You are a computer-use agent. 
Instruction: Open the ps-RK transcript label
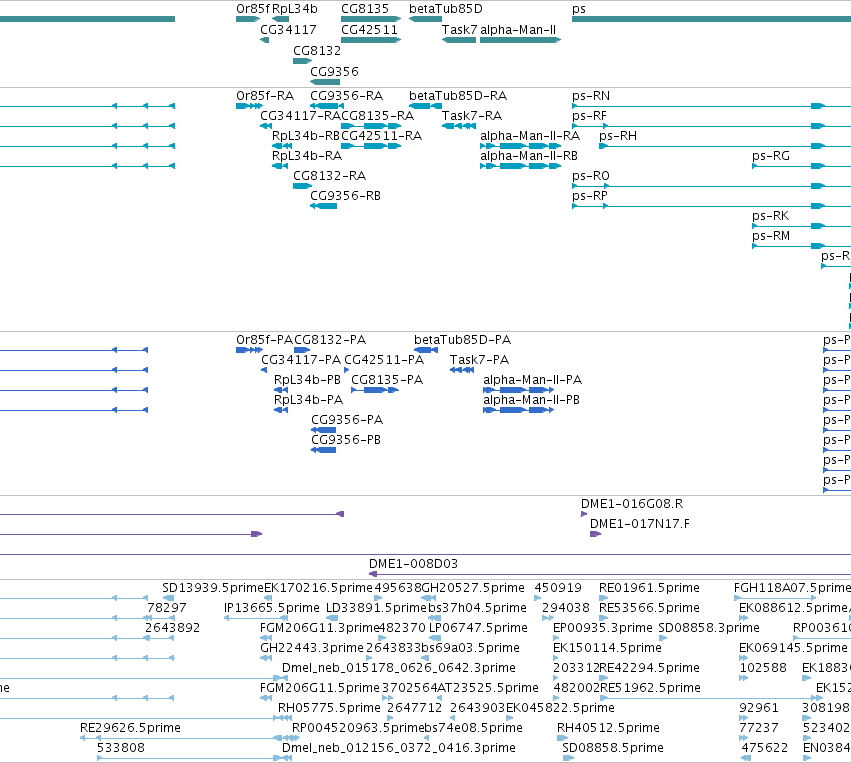771,216
